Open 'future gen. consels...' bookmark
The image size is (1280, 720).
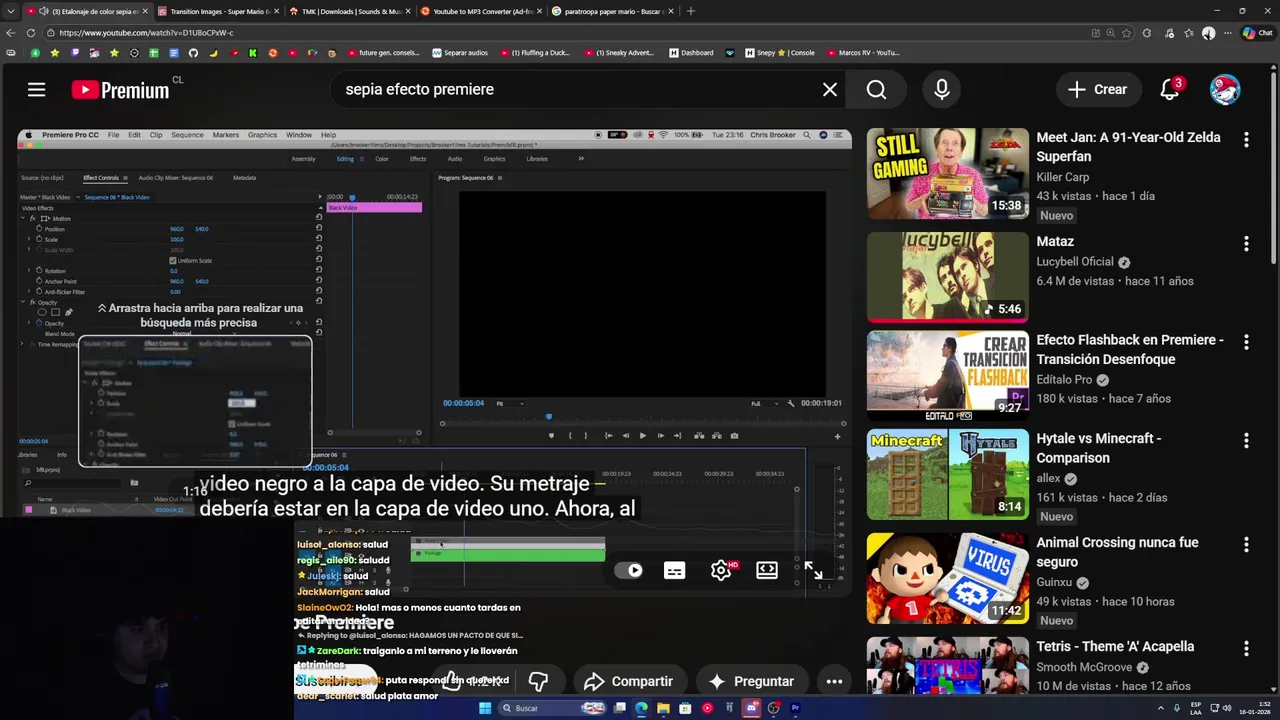click(x=383, y=53)
